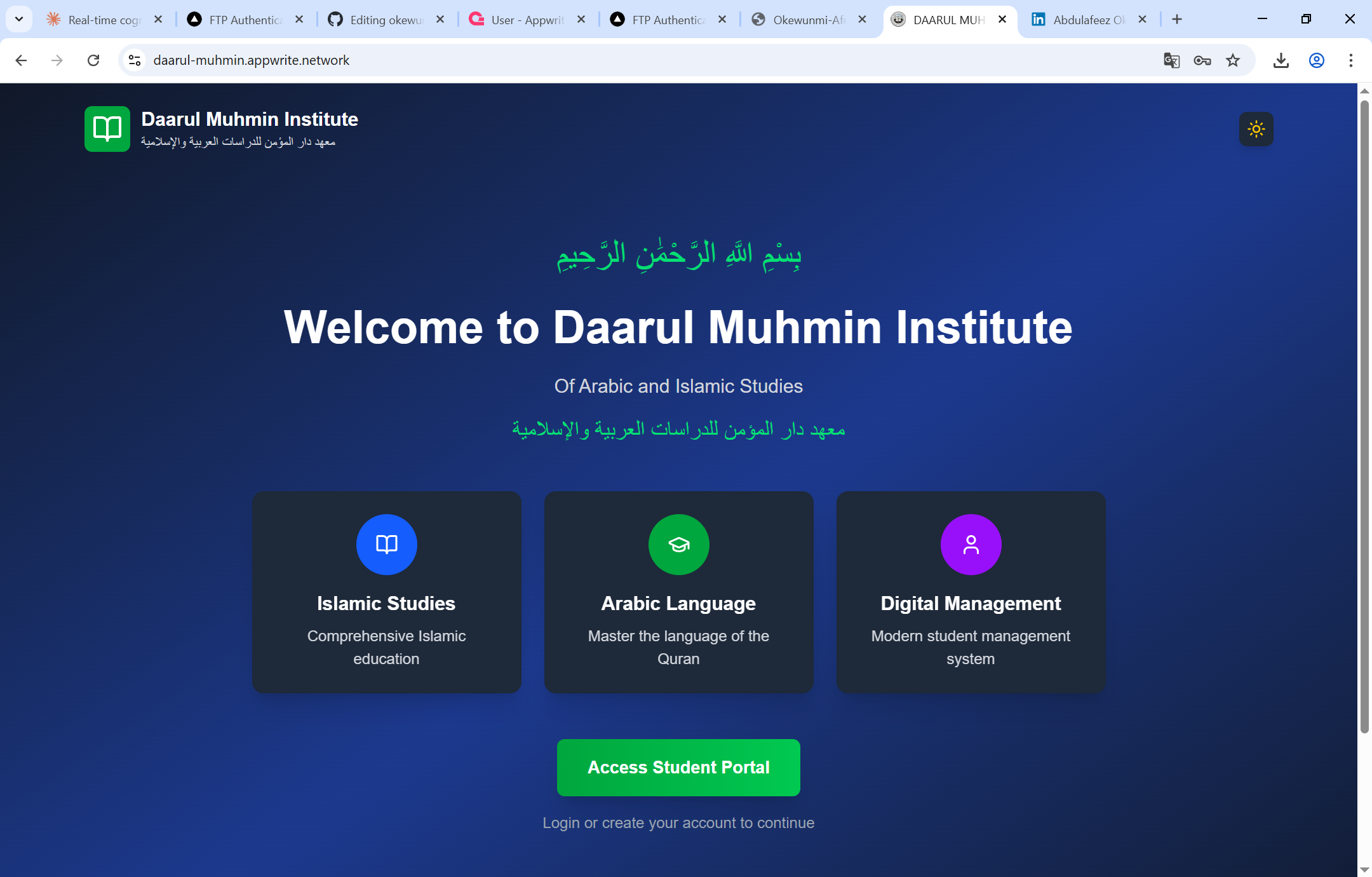Click the blue Islamic Studies book icon

point(386,545)
